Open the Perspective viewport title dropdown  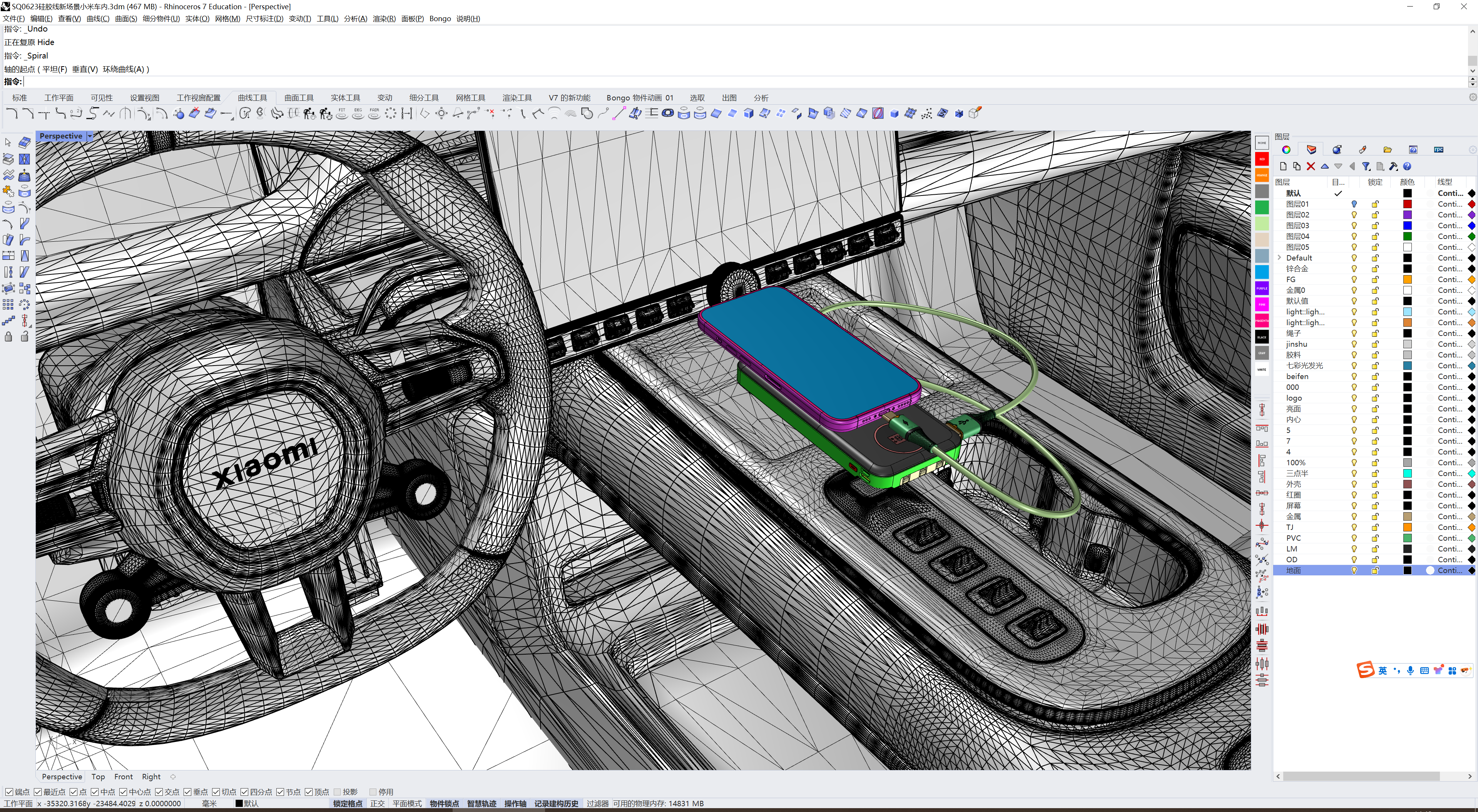tap(90, 135)
